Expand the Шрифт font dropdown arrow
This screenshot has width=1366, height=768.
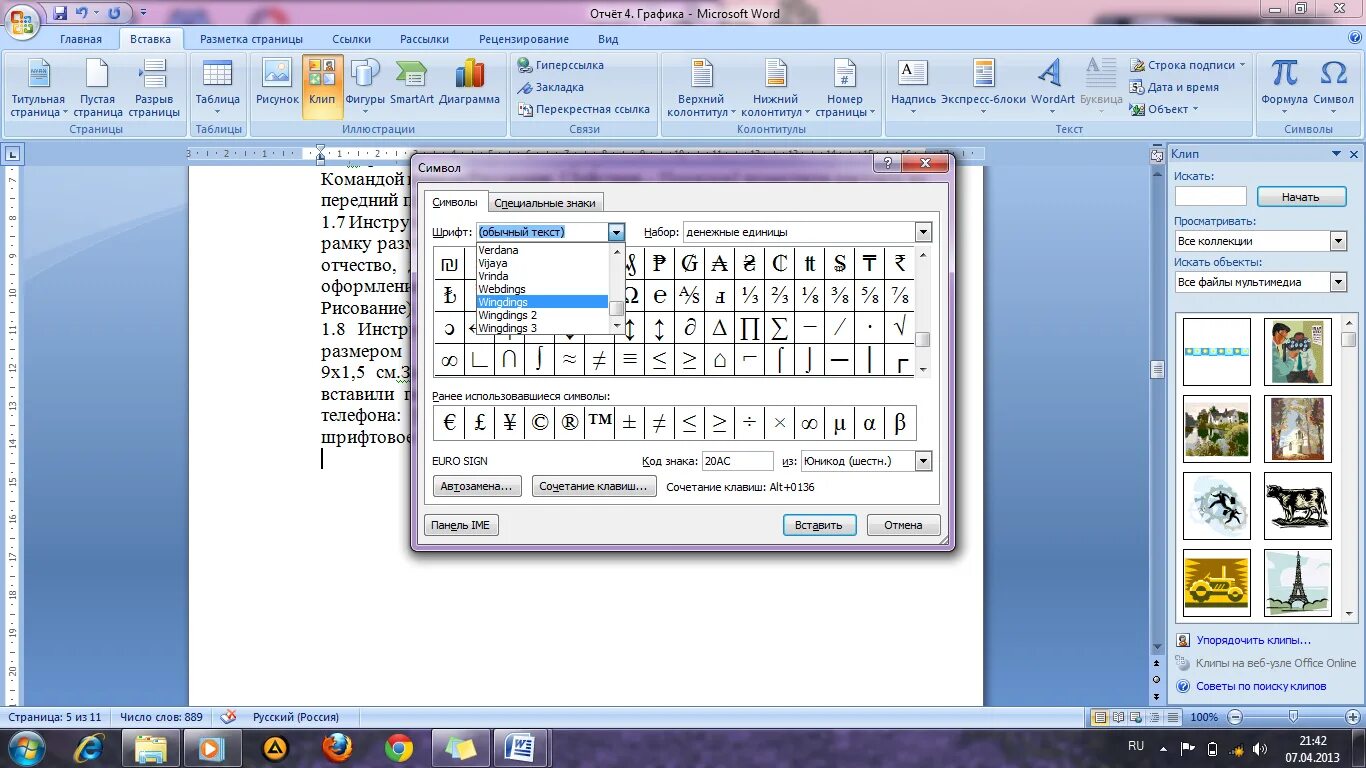pos(616,232)
